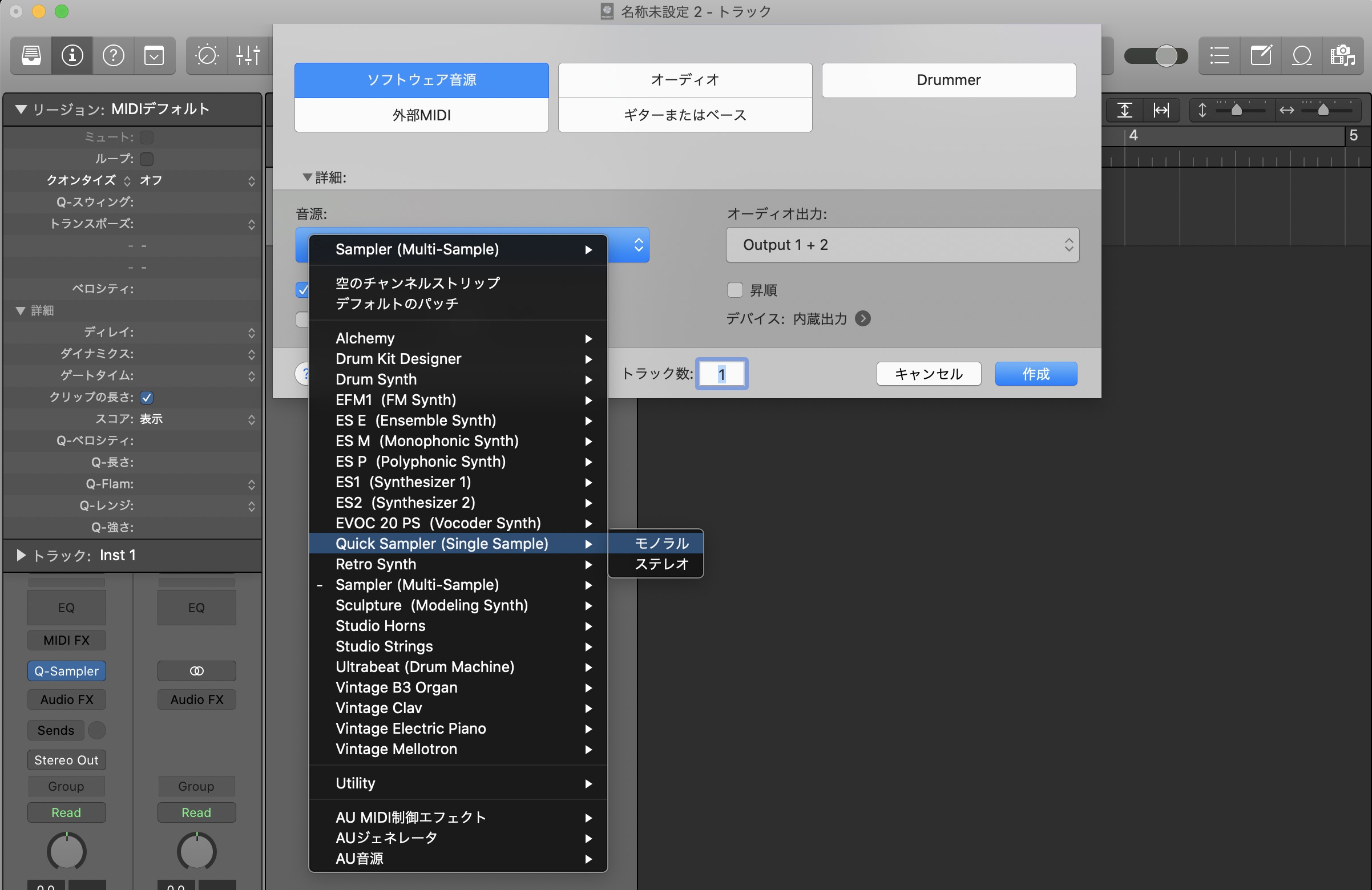Click the MIDI FX icon on channel strip
The width and height of the screenshot is (1372, 890).
click(x=66, y=641)
